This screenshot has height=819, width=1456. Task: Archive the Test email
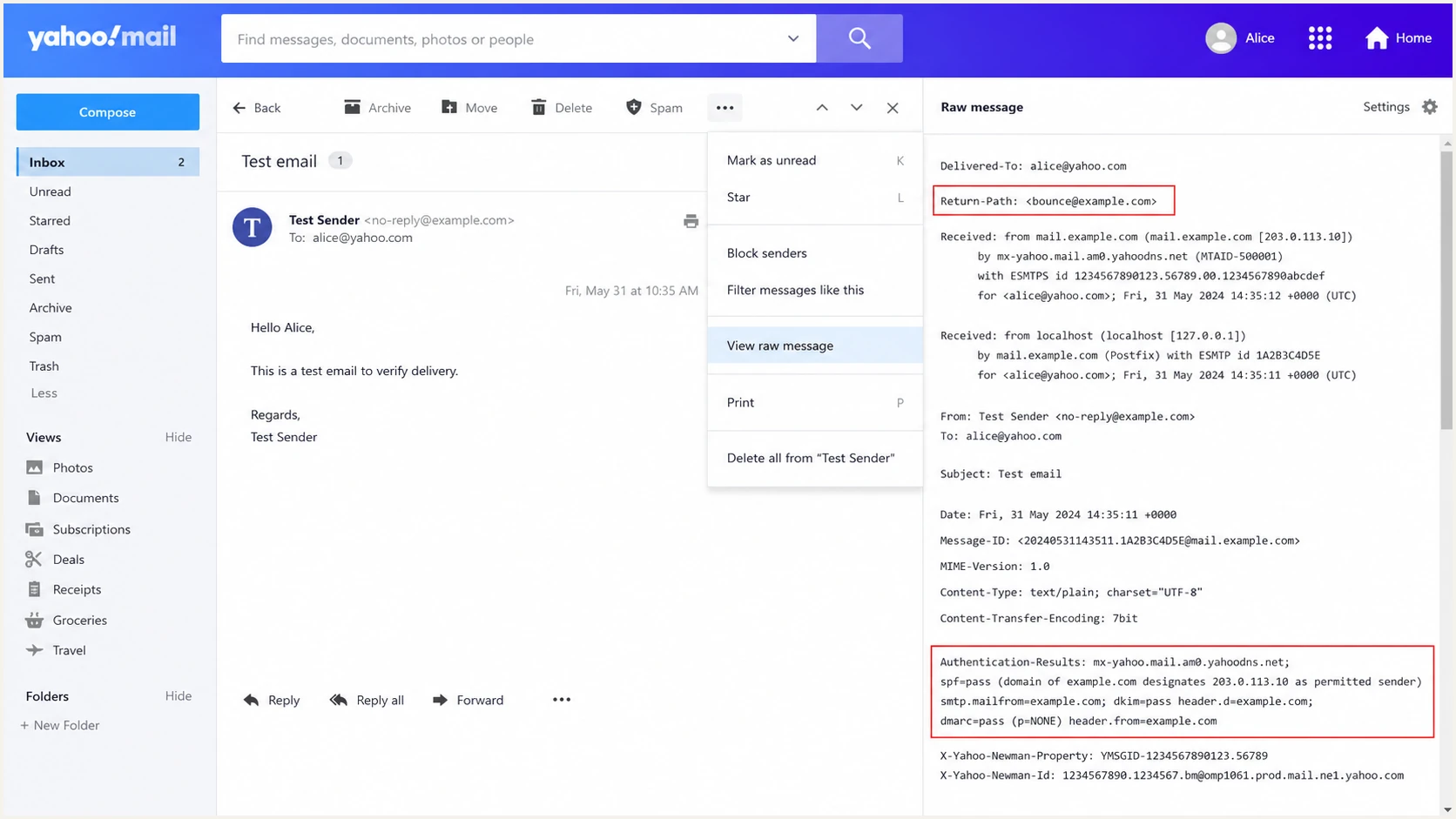pyautogui.click(x=378, y=108)
